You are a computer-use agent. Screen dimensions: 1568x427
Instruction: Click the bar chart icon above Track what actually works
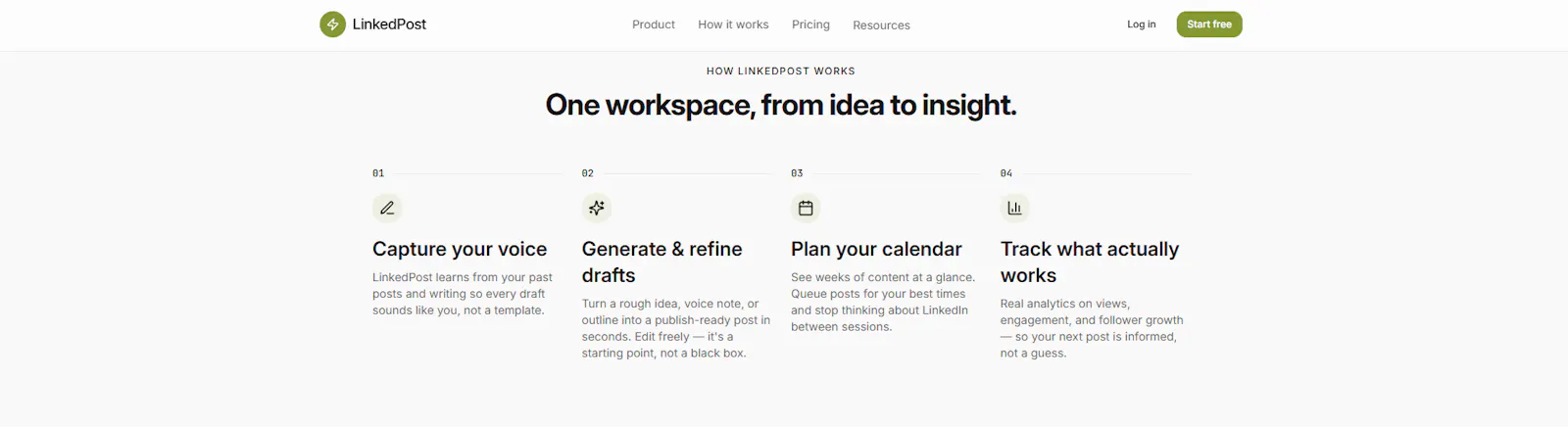pos(1015,208)
